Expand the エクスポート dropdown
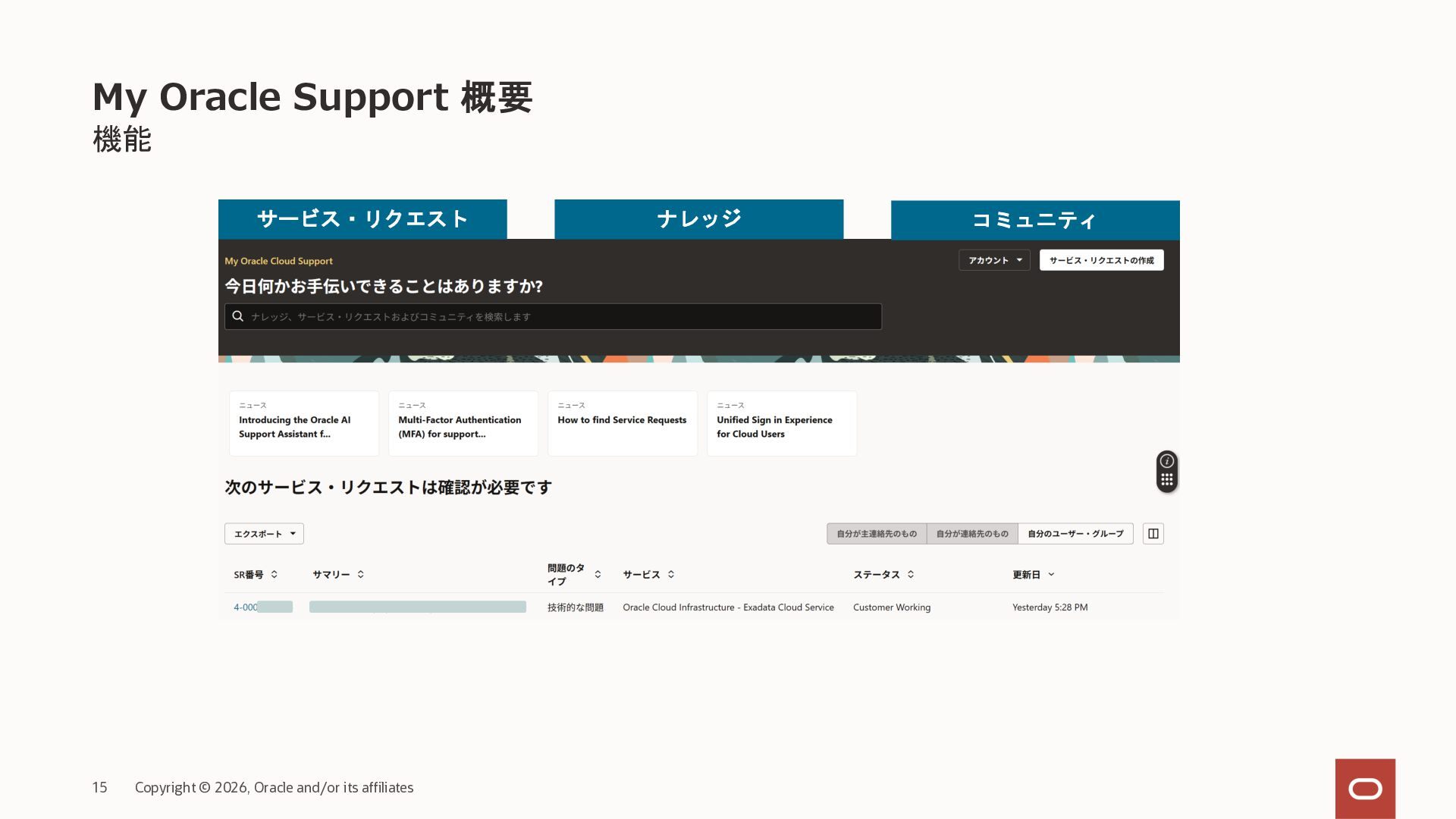The image size is (1456, 819). pyautogui.click(x=264, y=534)
